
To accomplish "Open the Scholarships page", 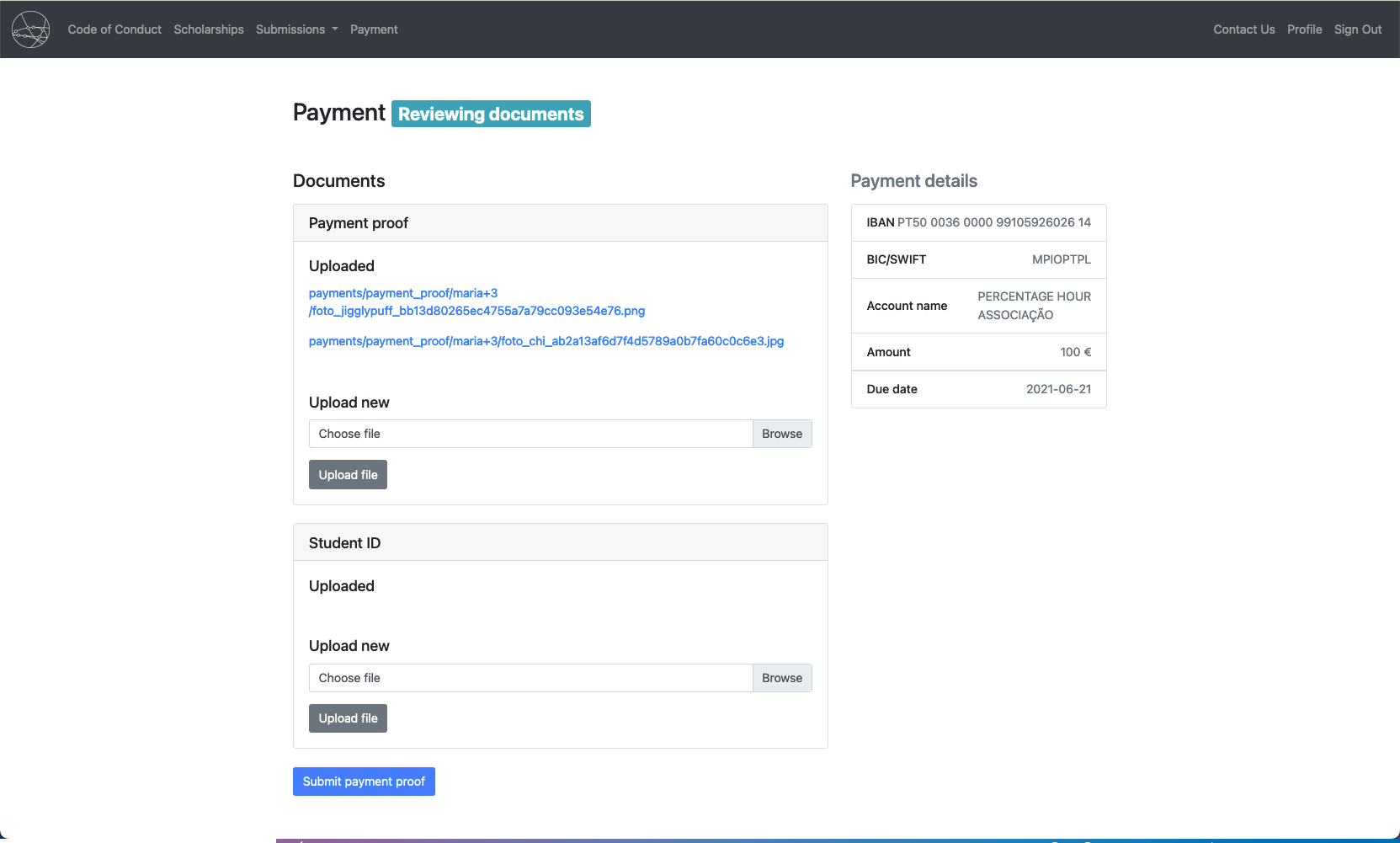I will [208, 29].
